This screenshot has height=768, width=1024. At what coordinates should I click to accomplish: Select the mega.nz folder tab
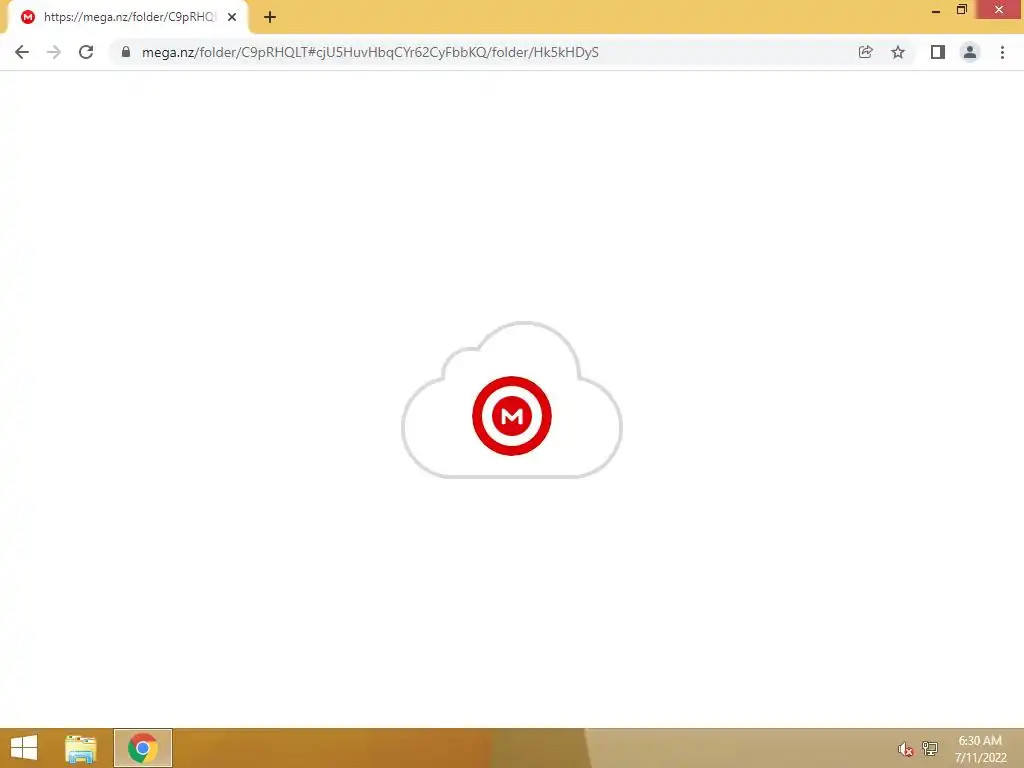point(128,18)
